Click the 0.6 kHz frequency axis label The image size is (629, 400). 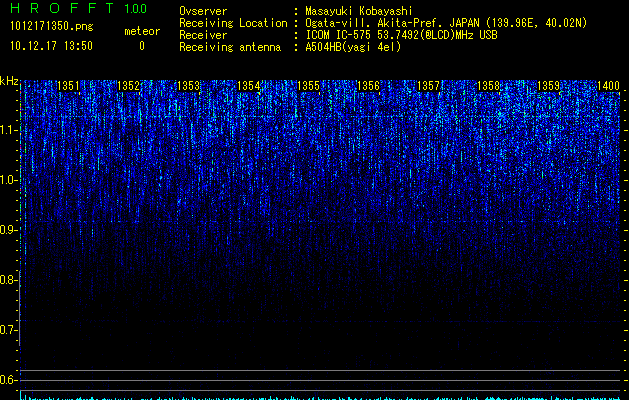9,380
